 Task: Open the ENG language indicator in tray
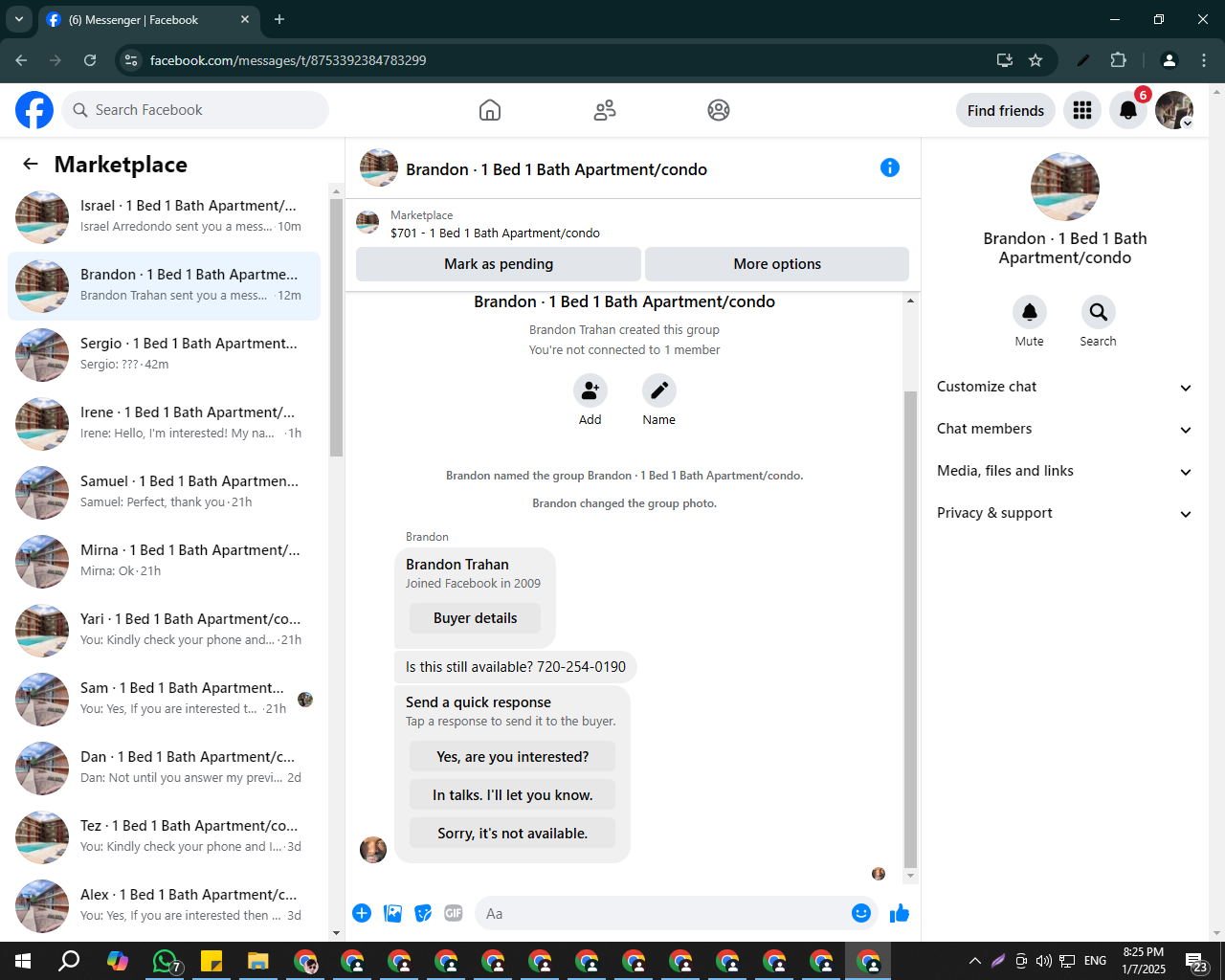click(x=1096, y=961)
